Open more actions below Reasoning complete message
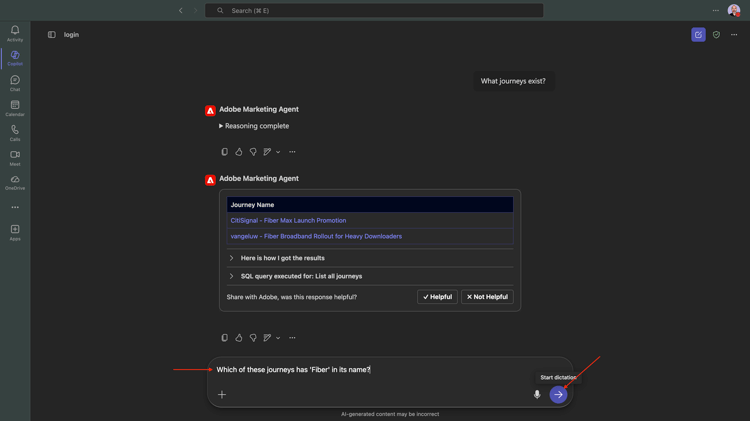This screenshot has width=750, height=421. pyautogui.click(x=292, y=152)
